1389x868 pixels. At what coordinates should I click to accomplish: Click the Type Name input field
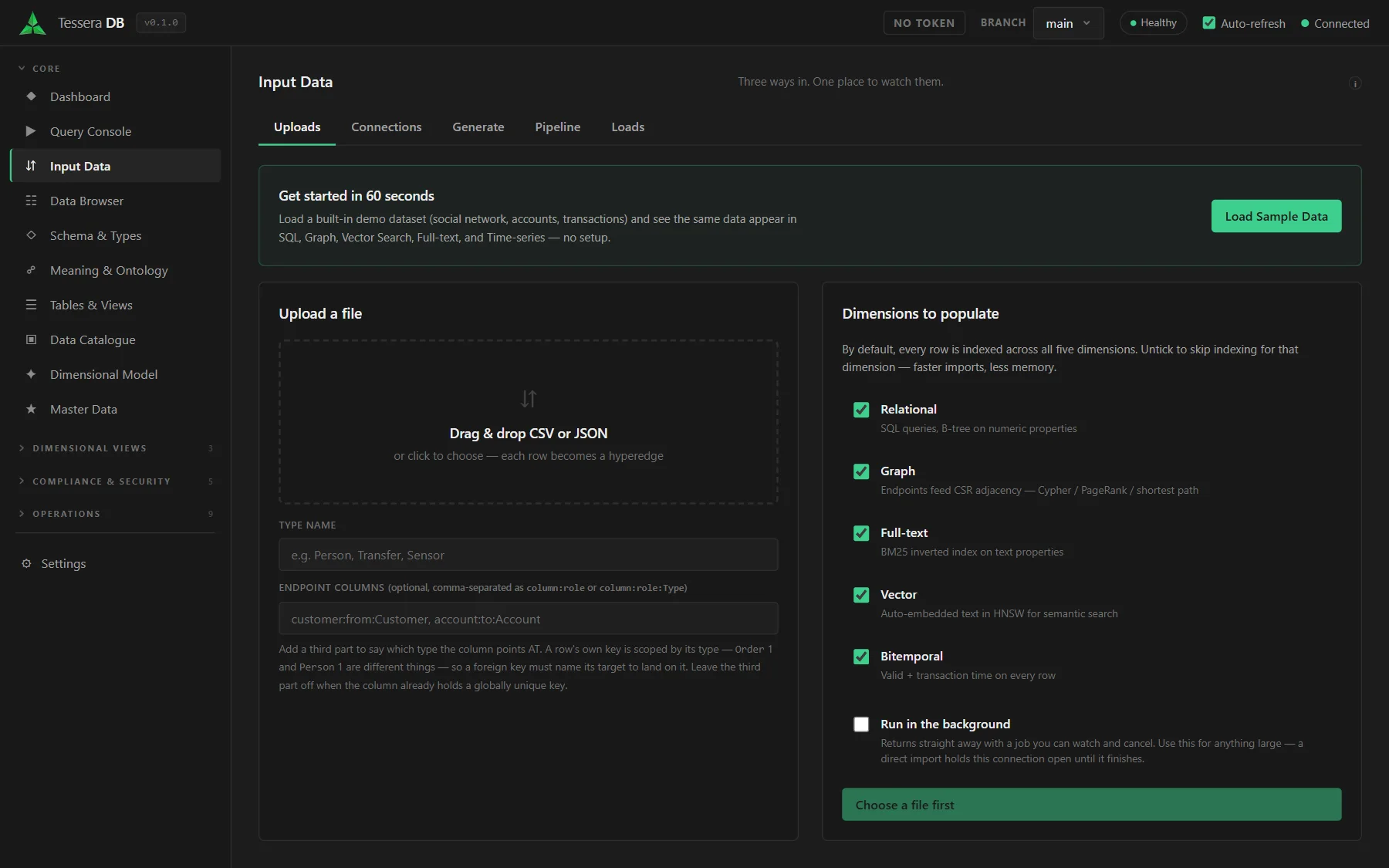(x=528, y=555)
